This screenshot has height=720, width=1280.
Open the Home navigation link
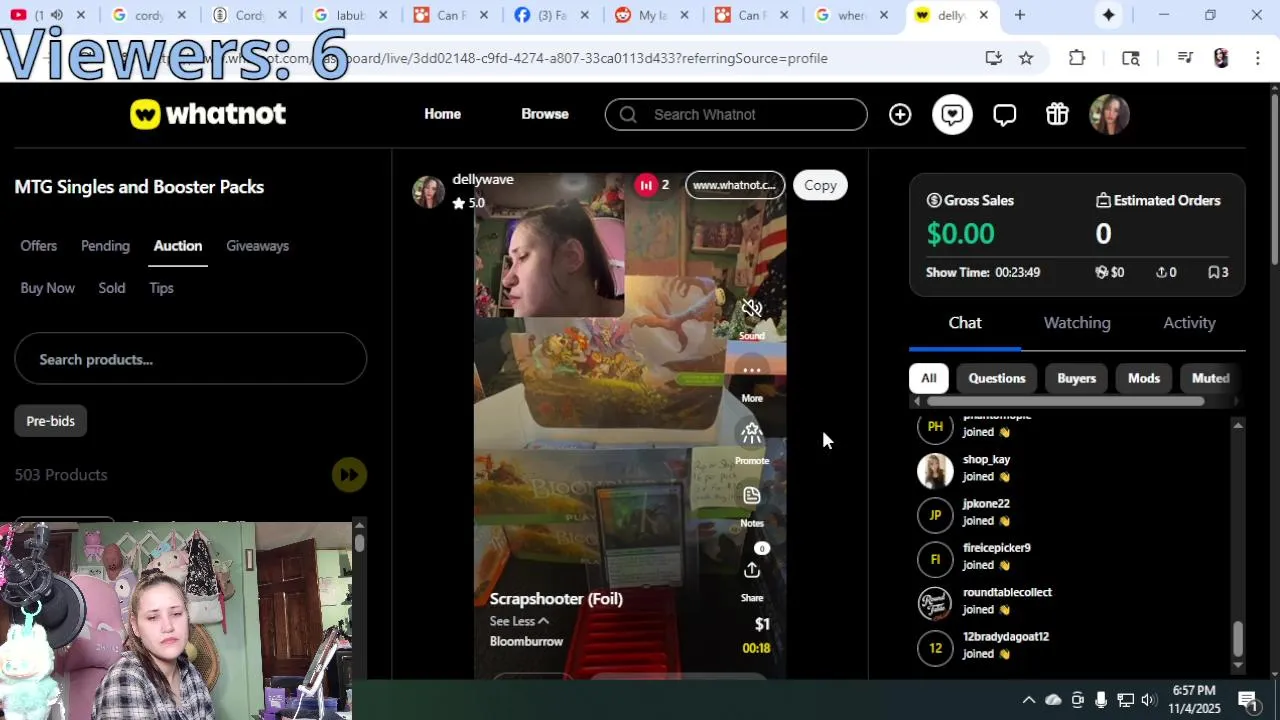pyautogui.click(x=442, y=114)
